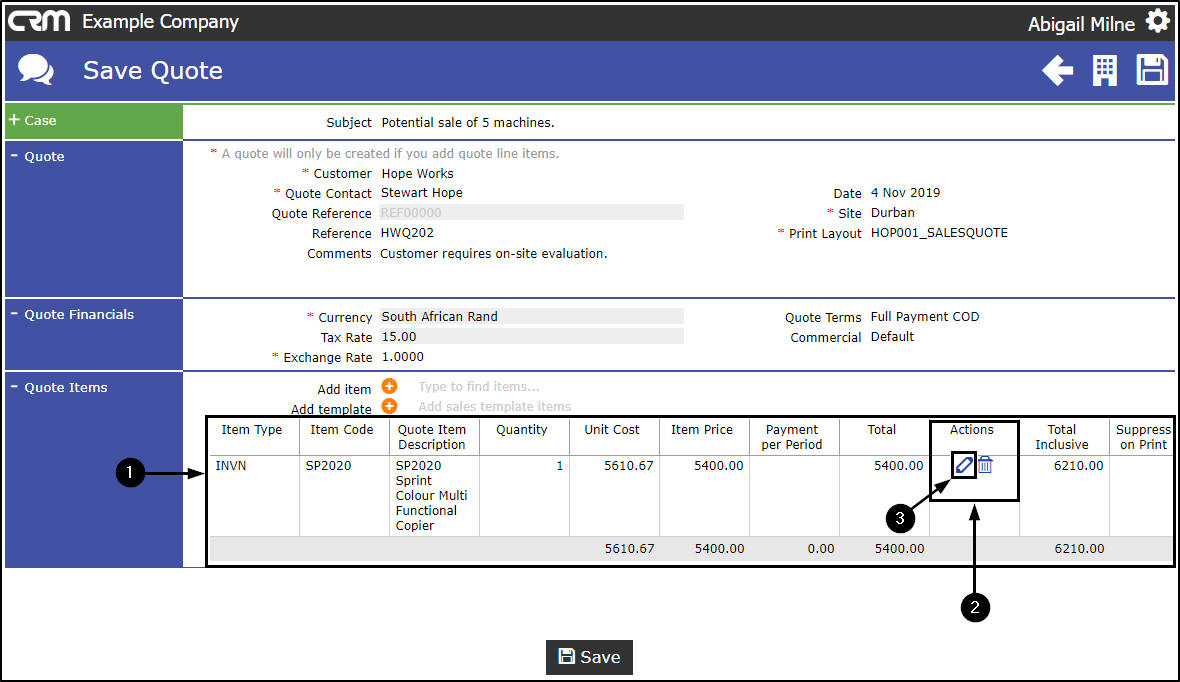
Task: Click the Payment per Period column header
Action: [x=792, y=437]
